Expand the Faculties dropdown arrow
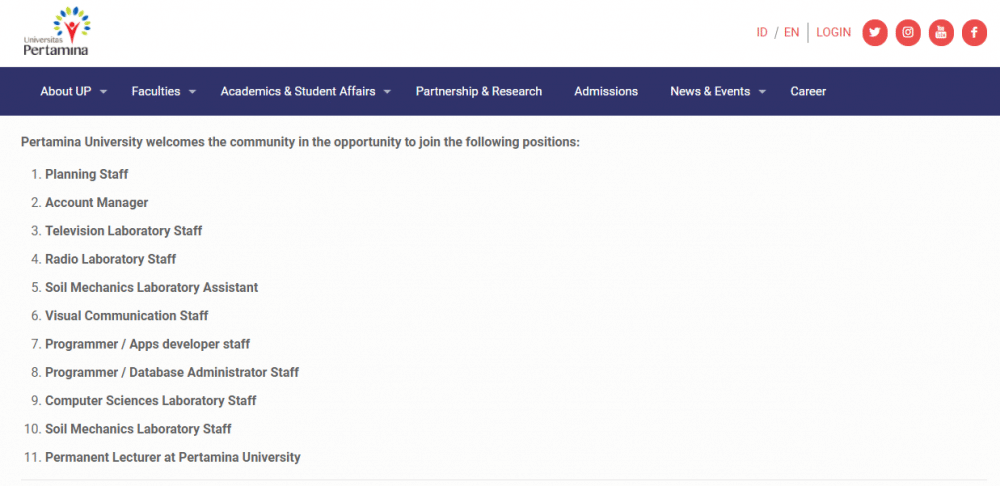1000x486 pixels. (x=193, y=92)
